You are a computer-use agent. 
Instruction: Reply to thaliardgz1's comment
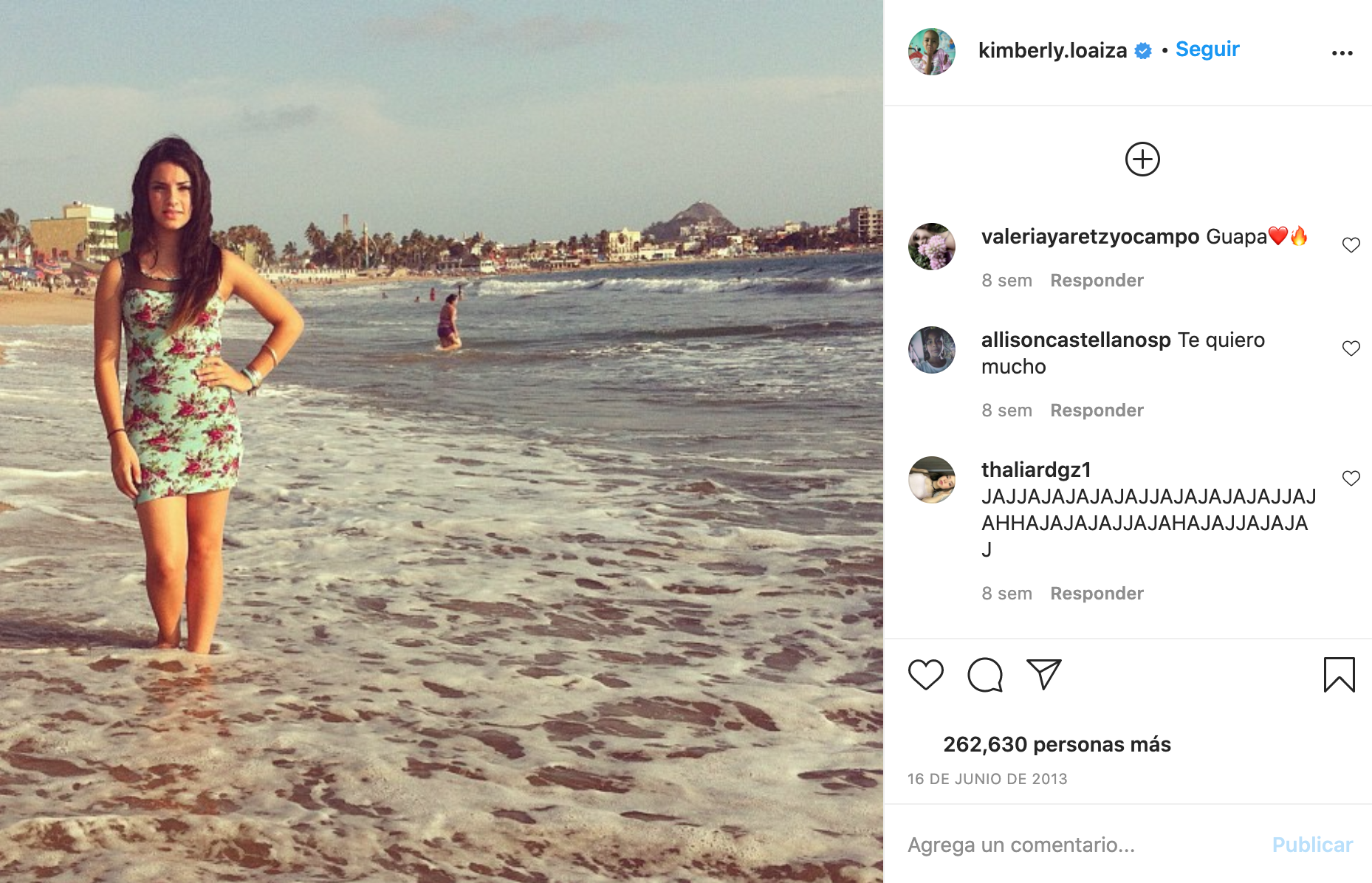pos(1097,594)
